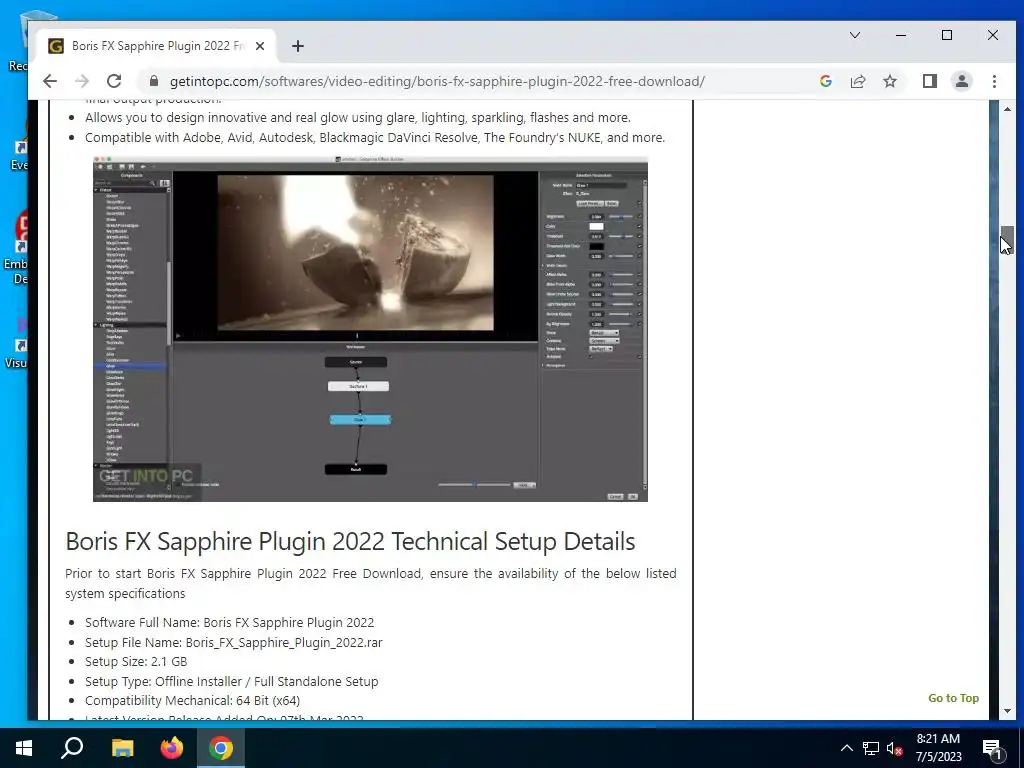Click 'Allows you to design innovative' bullet

click(357, 118)
